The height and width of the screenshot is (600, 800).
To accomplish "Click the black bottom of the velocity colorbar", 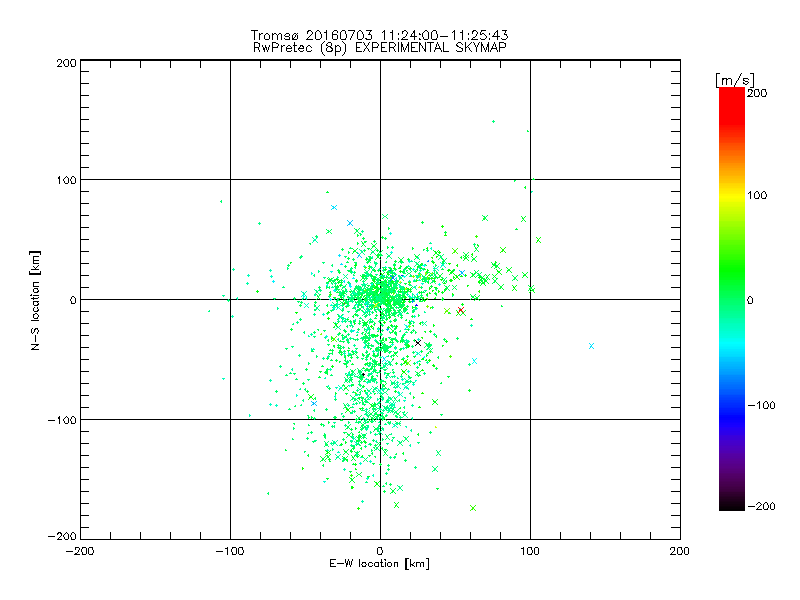I will [x=732, y=503].
